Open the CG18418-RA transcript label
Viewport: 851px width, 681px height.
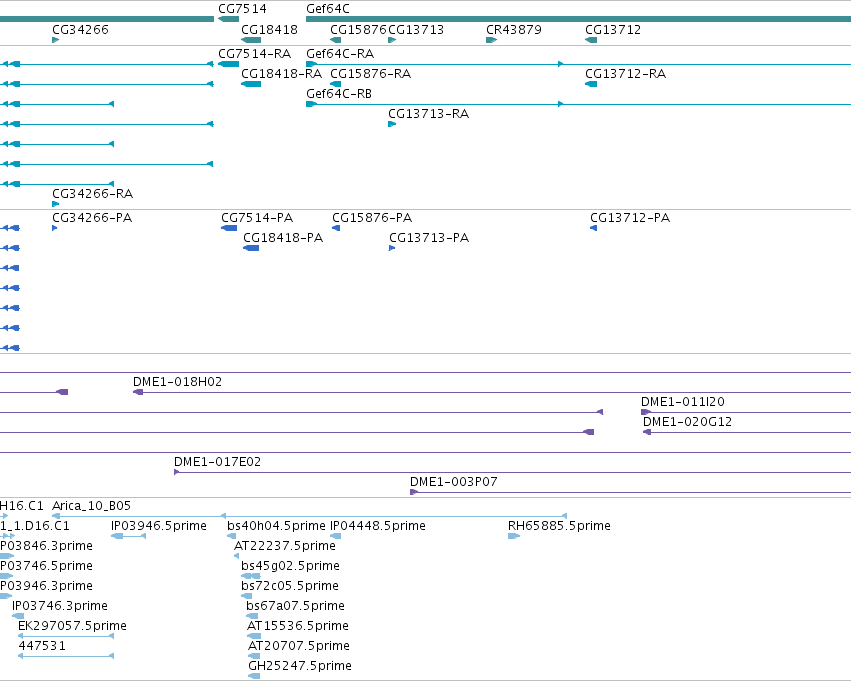[x=281, y=73]
